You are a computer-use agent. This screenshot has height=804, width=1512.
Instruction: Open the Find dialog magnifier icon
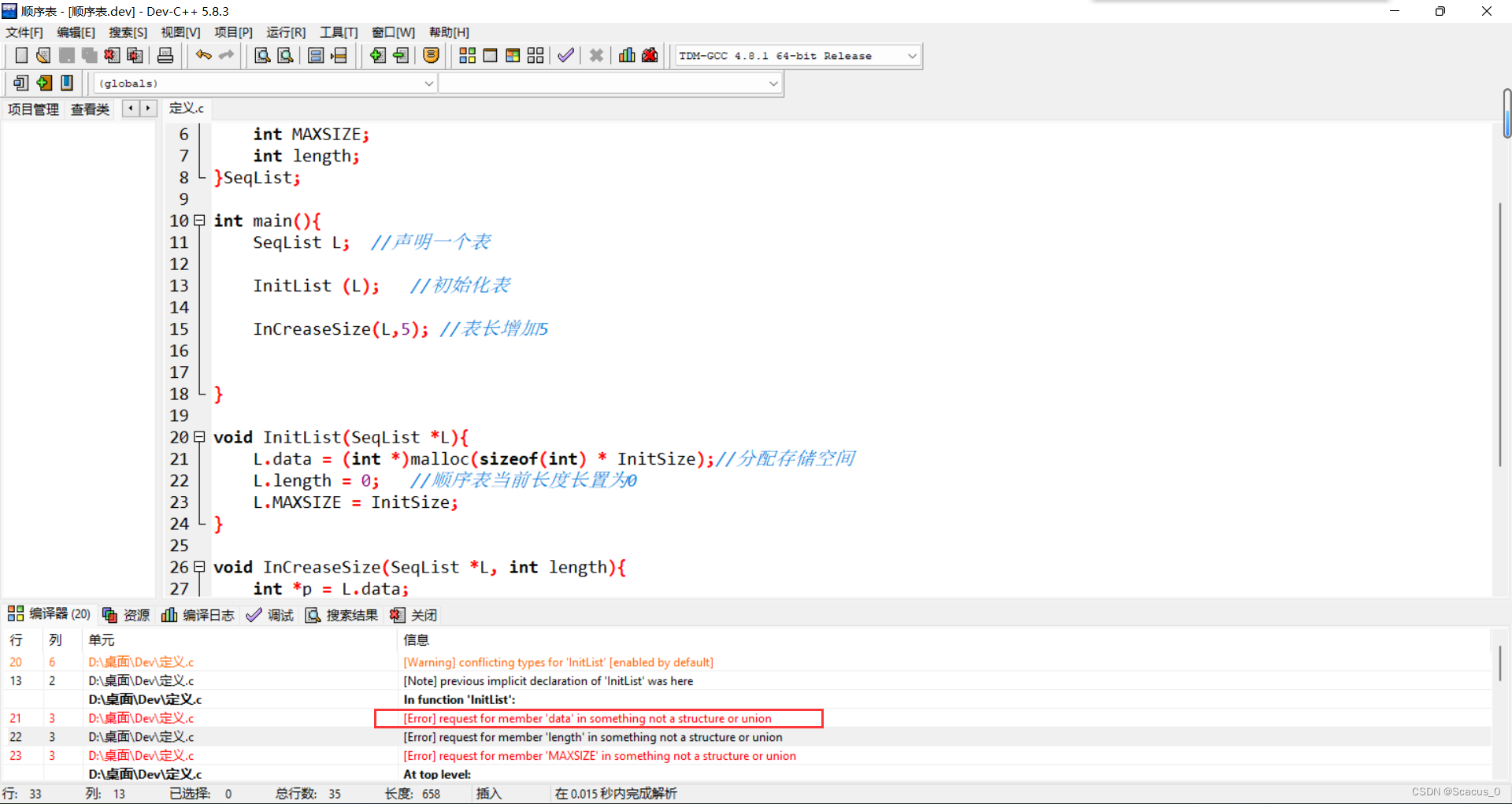(x=261, y=55)
